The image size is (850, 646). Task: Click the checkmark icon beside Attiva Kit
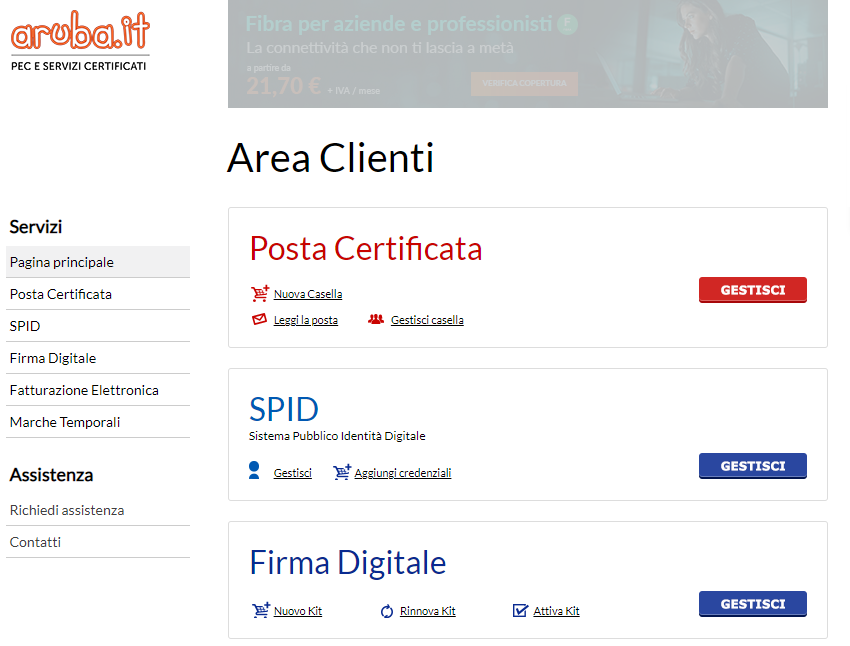tap(520, 611)
